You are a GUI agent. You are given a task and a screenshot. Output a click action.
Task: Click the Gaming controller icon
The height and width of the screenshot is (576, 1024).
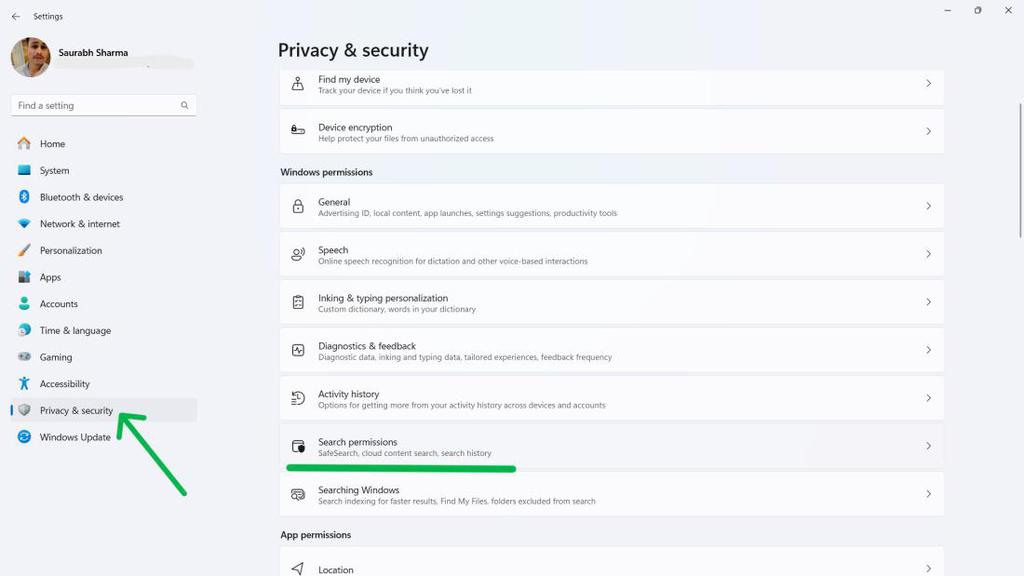click(24, 357)
